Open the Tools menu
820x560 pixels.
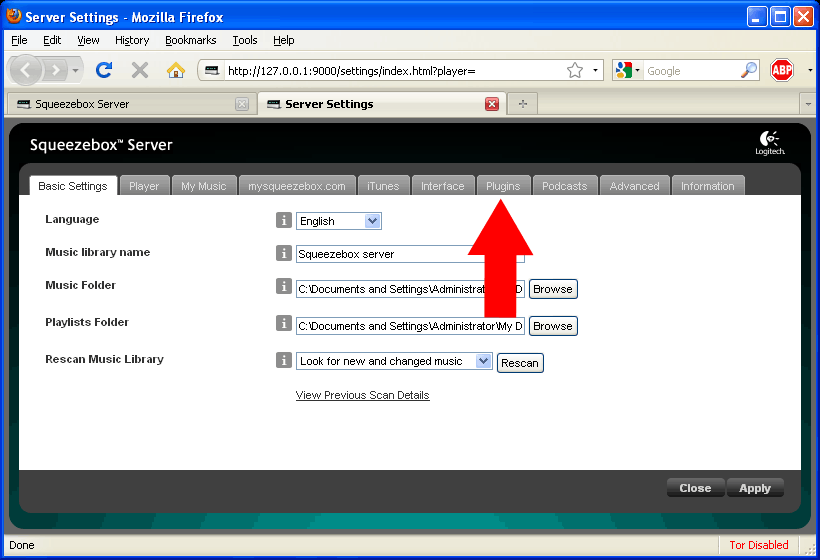(x=245, y=40)
